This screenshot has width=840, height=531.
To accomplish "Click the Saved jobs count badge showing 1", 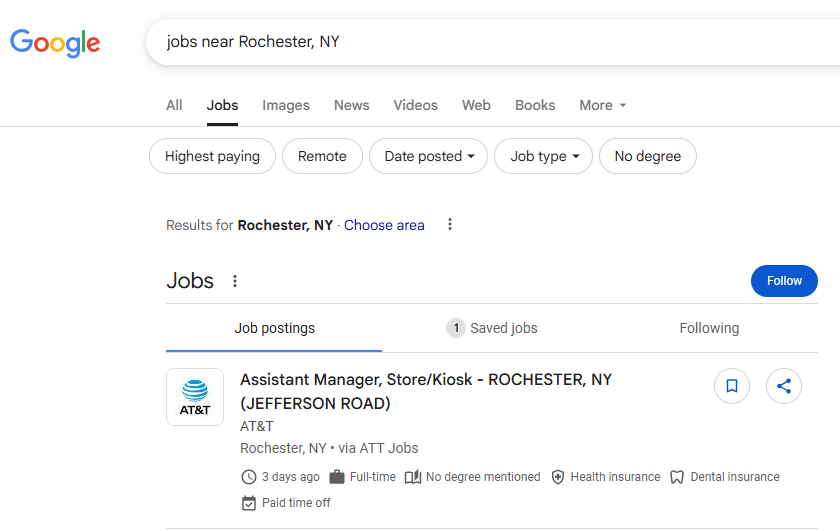I will [x=456, y=328].
